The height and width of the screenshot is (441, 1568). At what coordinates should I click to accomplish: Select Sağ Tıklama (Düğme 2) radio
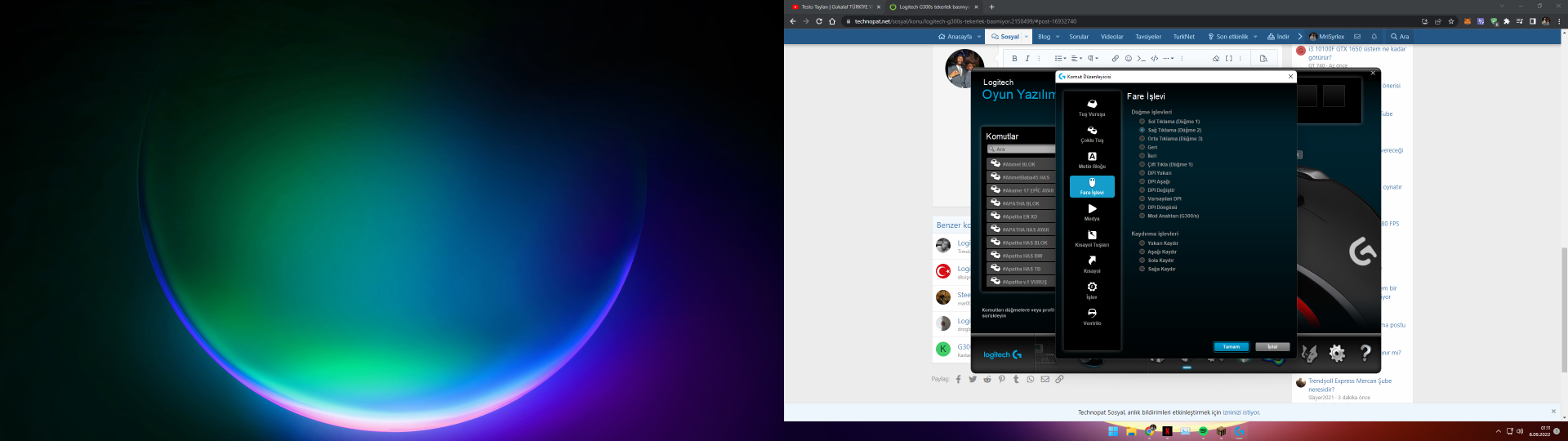(x=1142, y=130)
